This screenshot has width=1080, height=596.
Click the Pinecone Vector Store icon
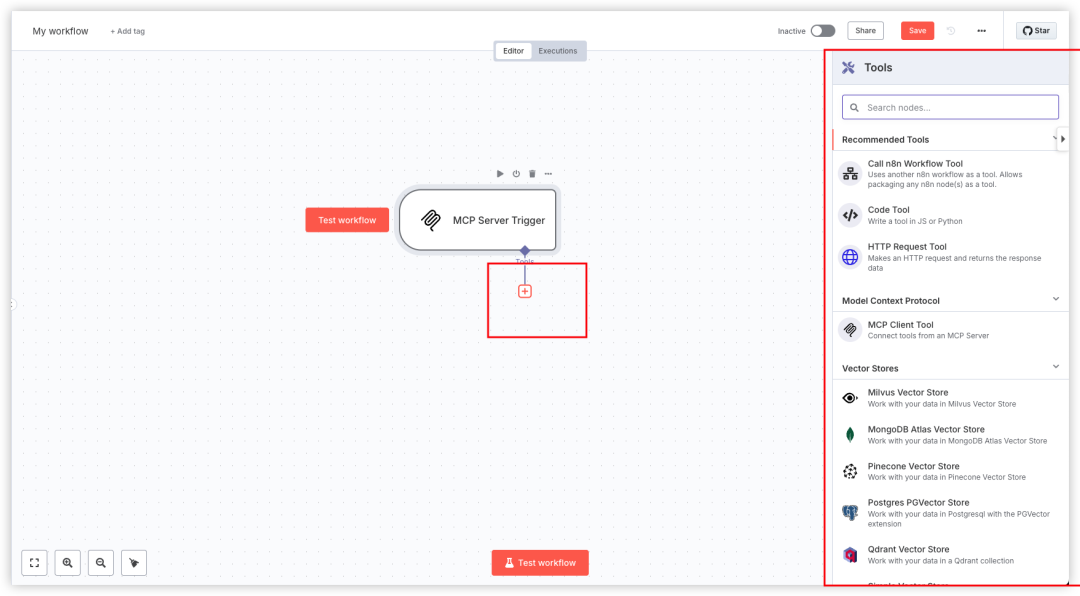click(851, 471)
